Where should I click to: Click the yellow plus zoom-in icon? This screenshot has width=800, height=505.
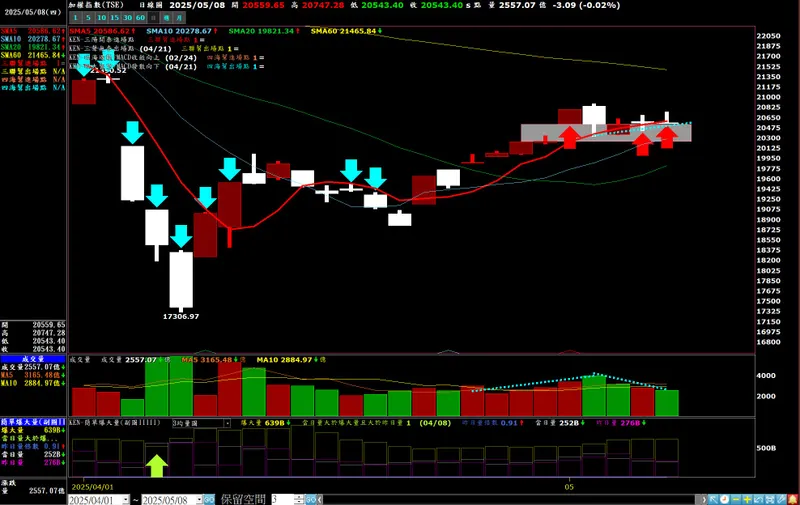(747, 499)
